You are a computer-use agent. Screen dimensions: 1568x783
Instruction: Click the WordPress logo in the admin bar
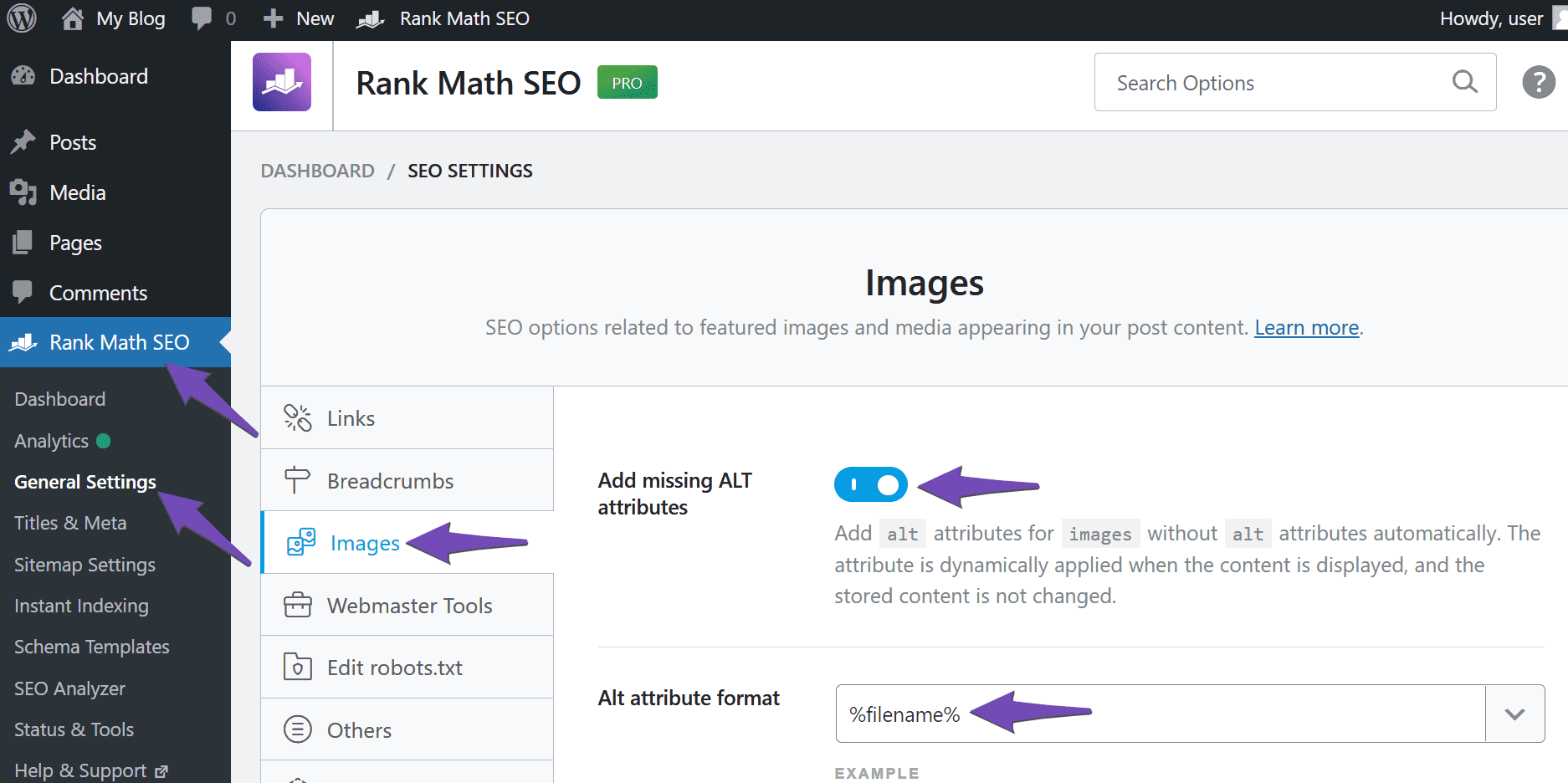tap(21, 18)
